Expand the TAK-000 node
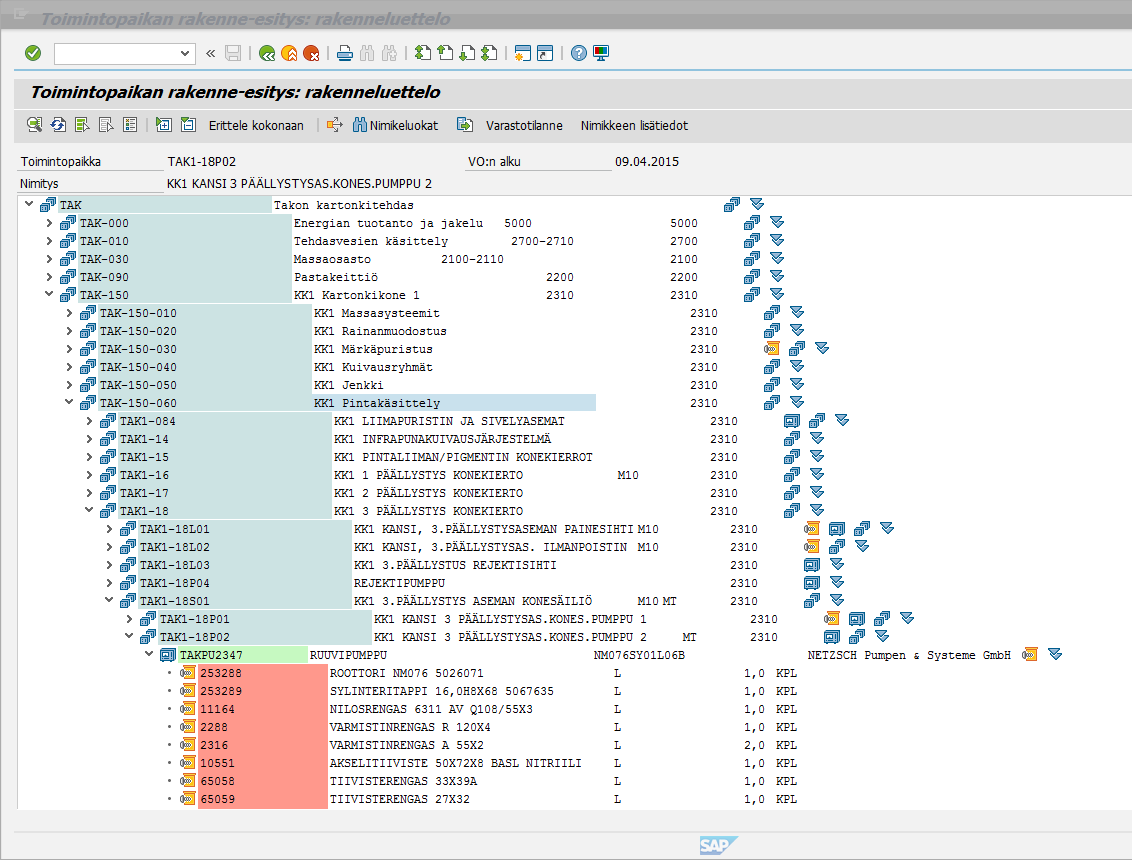 click(x=49, y=222)
